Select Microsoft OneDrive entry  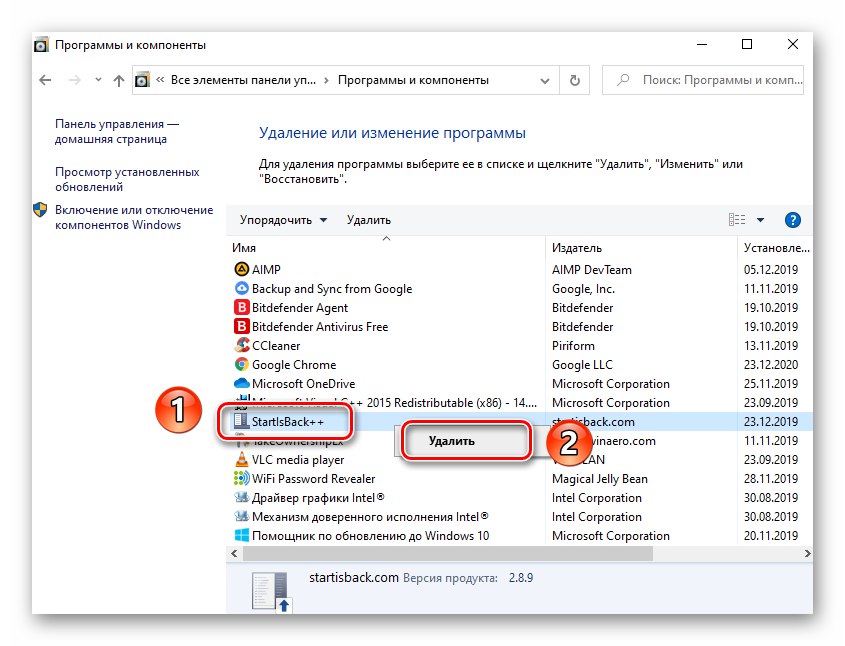click(x=303, y=384)
